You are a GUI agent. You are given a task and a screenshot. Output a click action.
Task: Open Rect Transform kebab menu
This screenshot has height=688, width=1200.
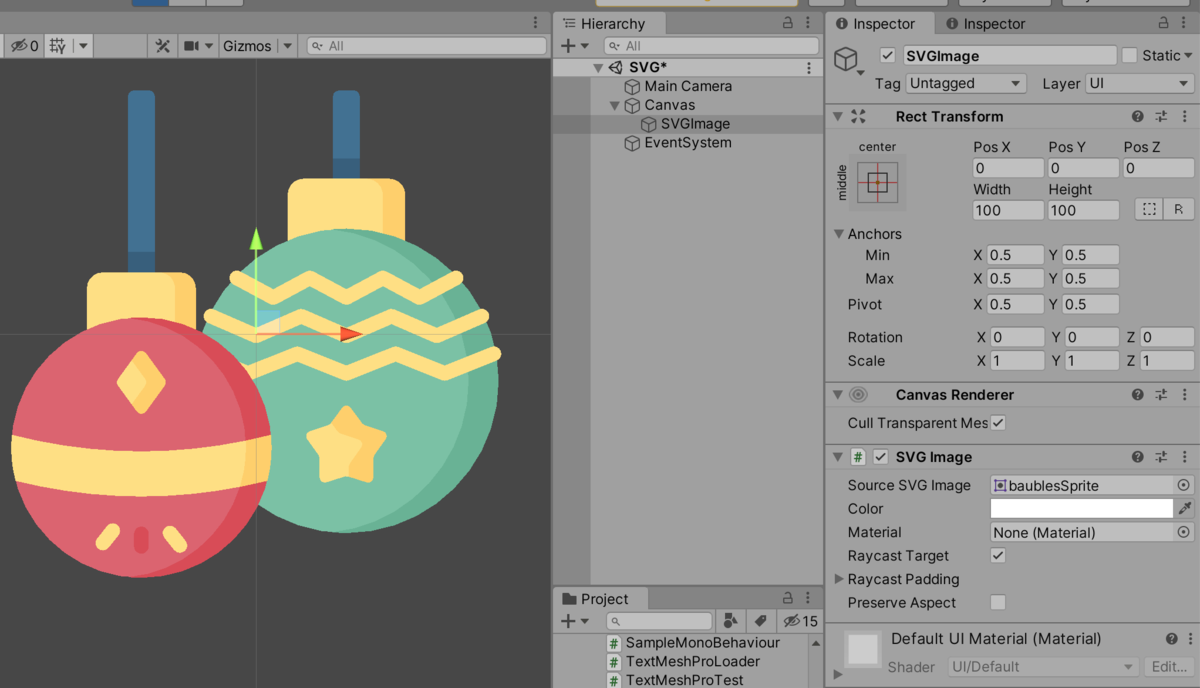[1186, 117]
